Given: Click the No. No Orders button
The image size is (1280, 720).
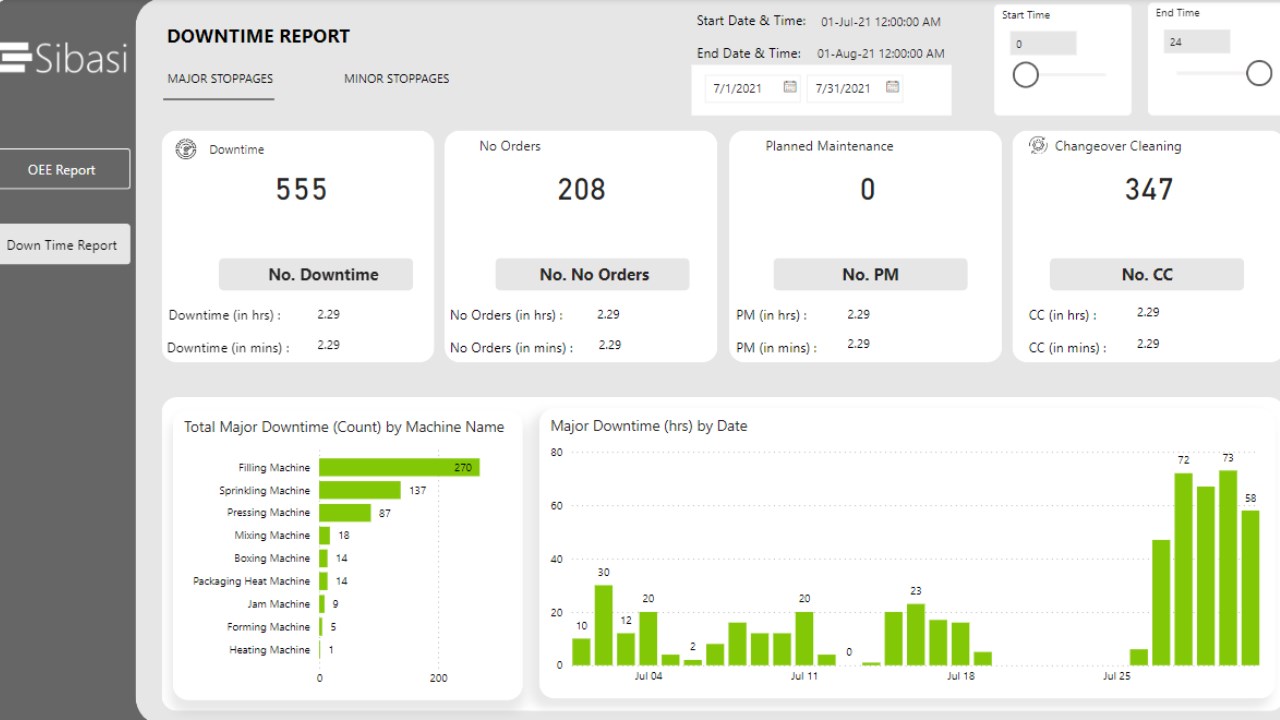Looking at the screenshot, I should click(593, 274).
